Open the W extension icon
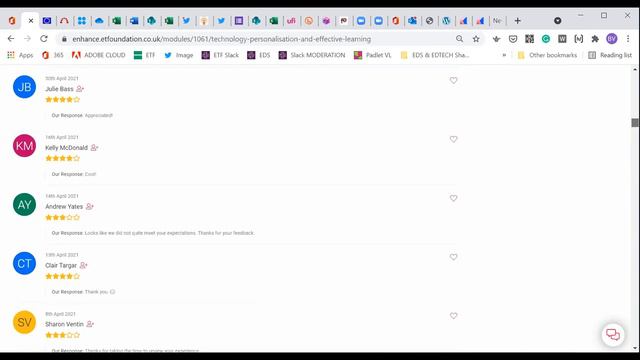This screenshot has height=360, width=640. point(562,39)
